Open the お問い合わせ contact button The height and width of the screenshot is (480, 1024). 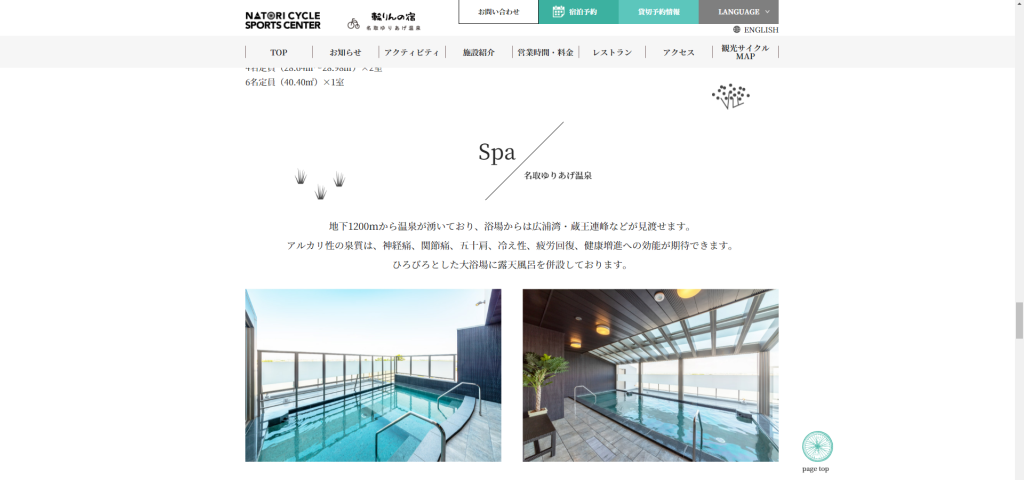coord(498,12)
